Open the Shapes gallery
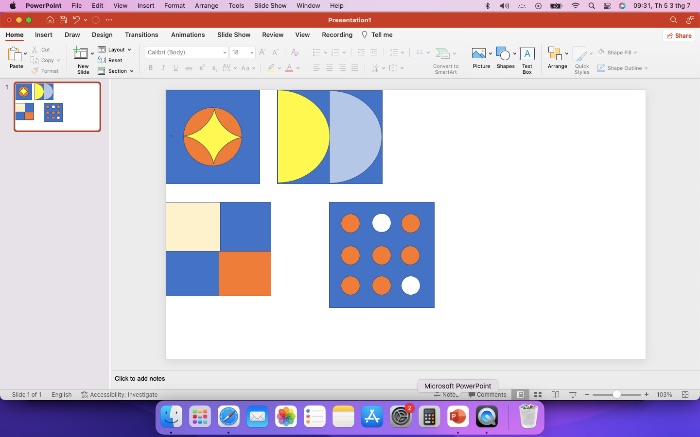Screen dimensions: 700x437 pos(503,53)
